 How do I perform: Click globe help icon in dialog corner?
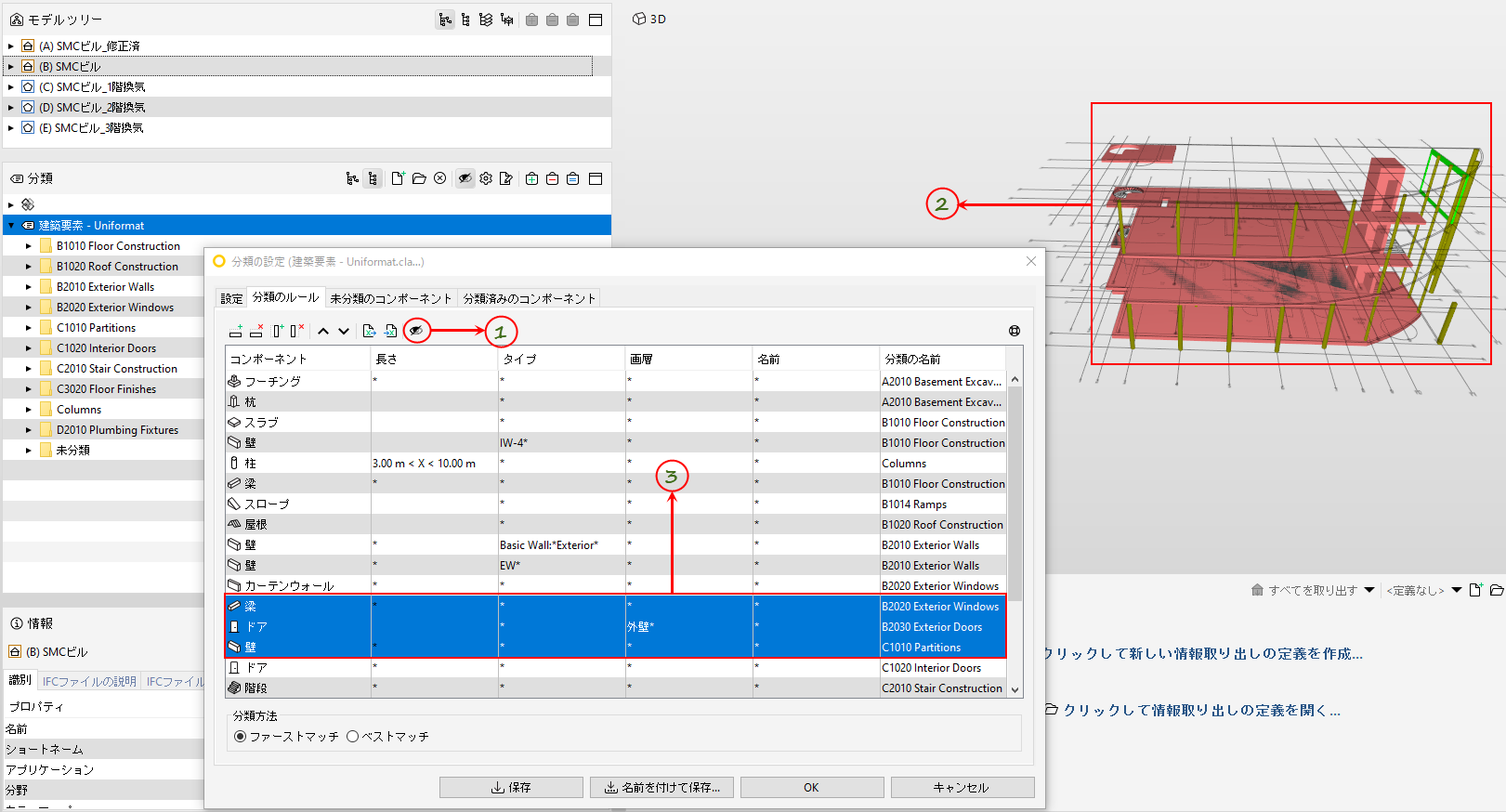[x=1015, y=331]
